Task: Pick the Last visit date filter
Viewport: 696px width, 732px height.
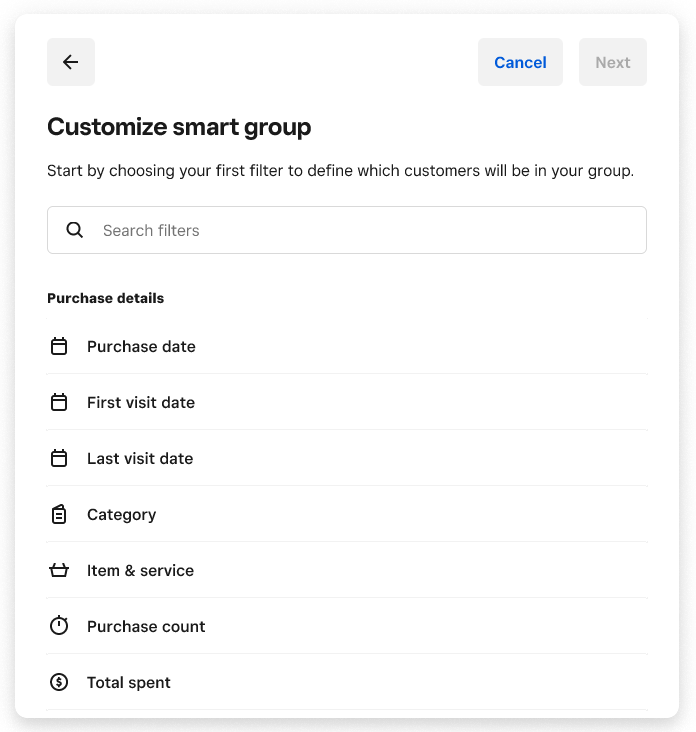Action: pos(140,458)
